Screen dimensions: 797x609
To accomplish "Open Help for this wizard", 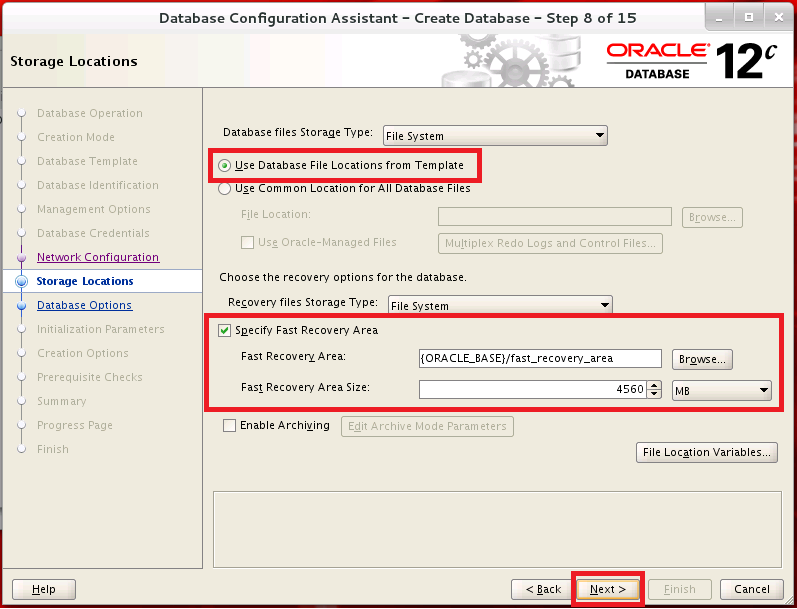I will point(44,589).
